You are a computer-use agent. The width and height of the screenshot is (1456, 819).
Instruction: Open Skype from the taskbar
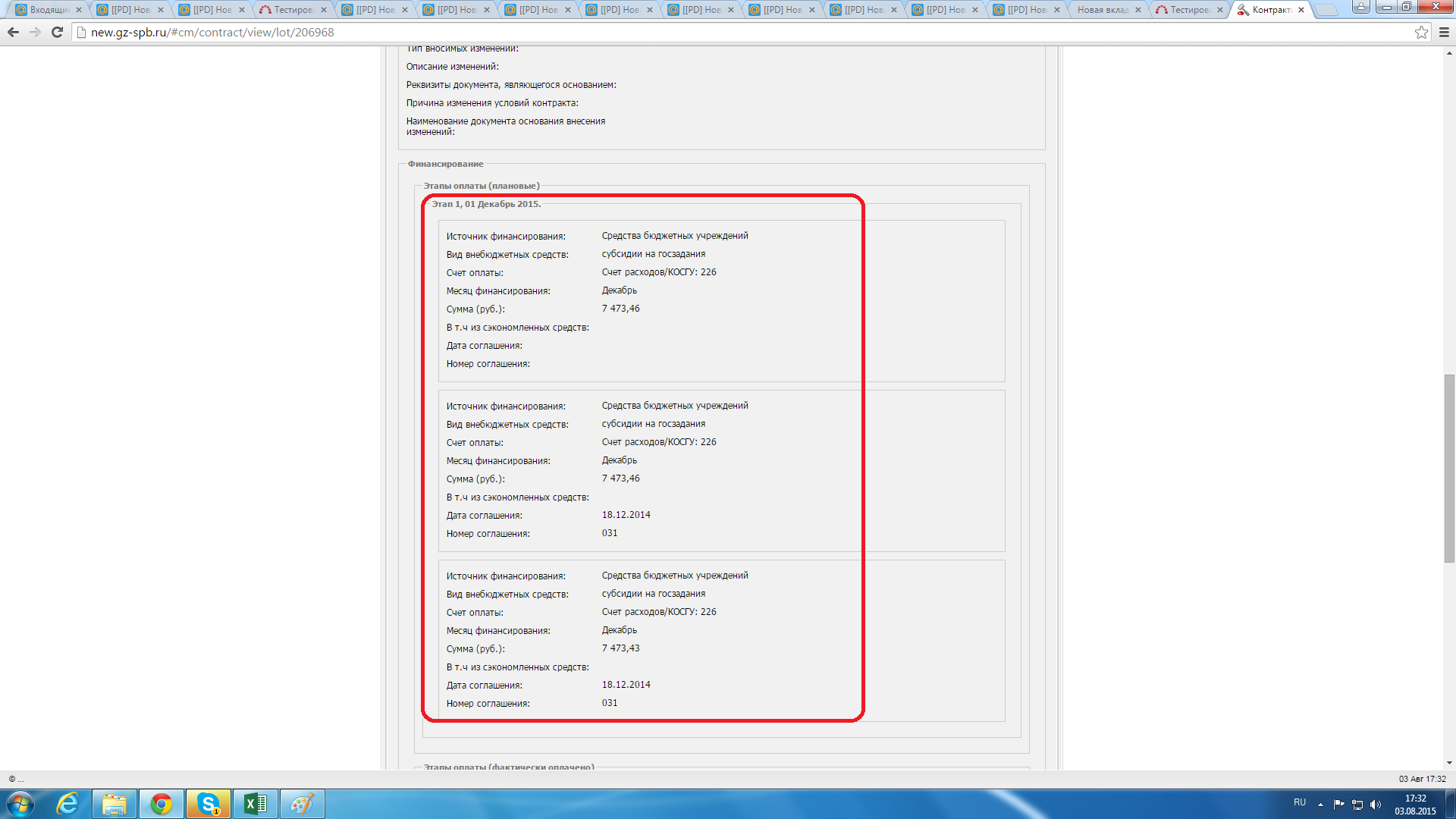(209, 804)
